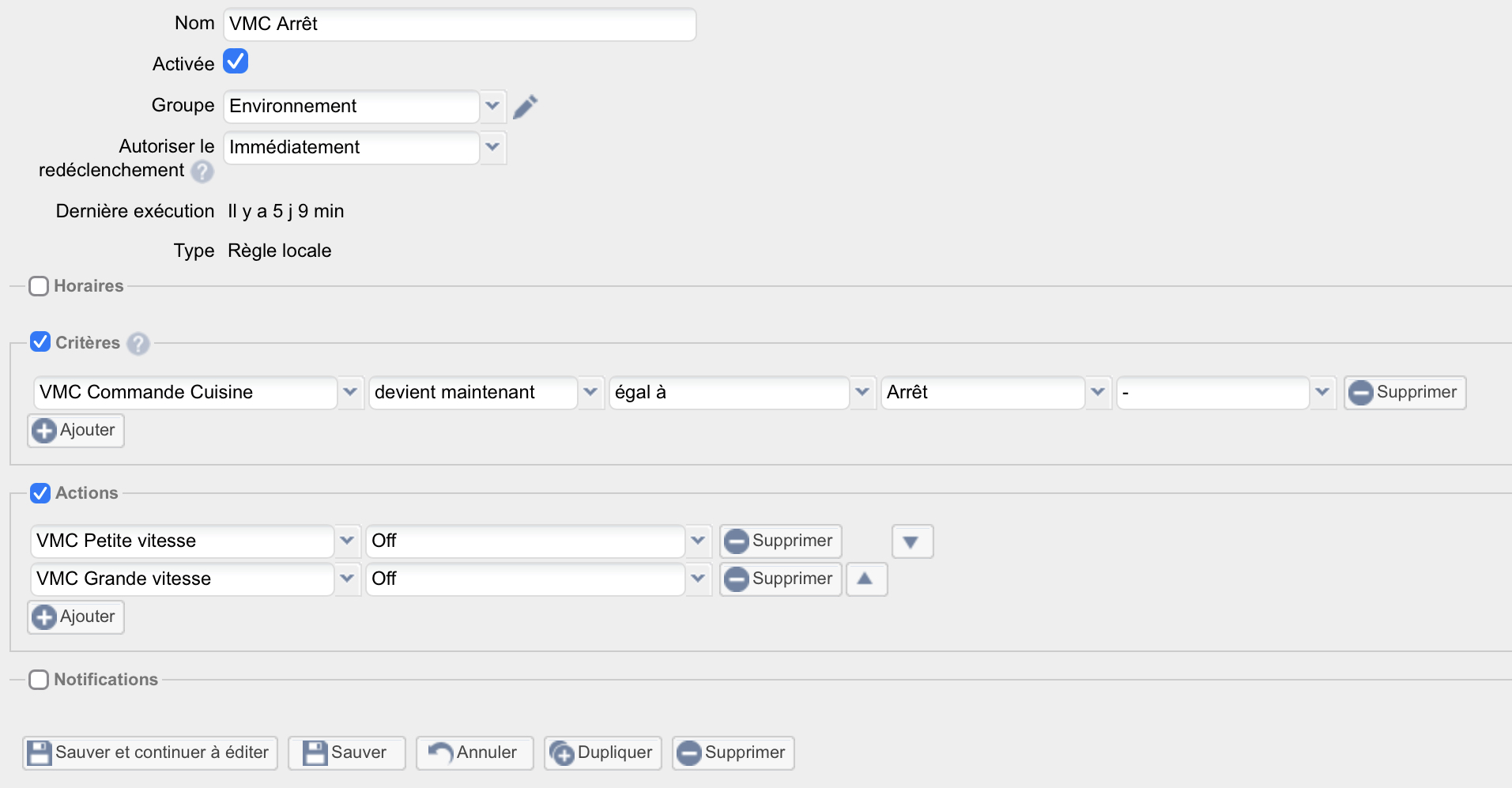
Task: Enable the Notifications section checkbox
Action: click(x=39, y=680)
